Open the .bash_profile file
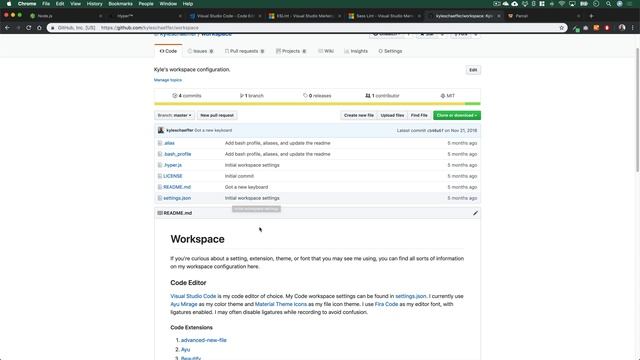640x360 pixels. coord(177,154)
